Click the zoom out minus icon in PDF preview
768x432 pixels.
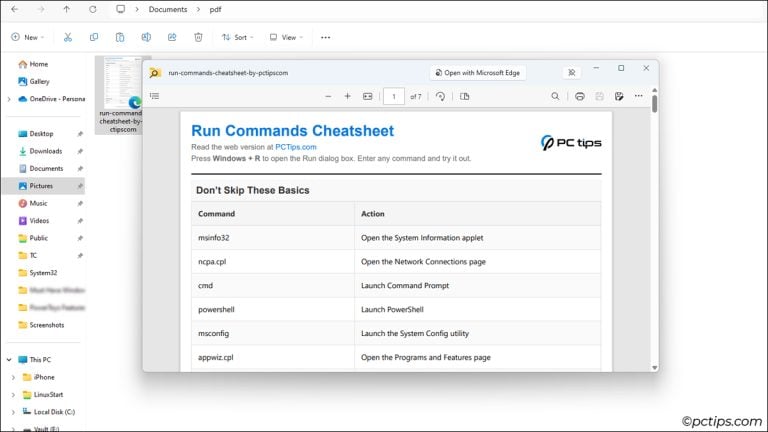click(x=328, y=96)
